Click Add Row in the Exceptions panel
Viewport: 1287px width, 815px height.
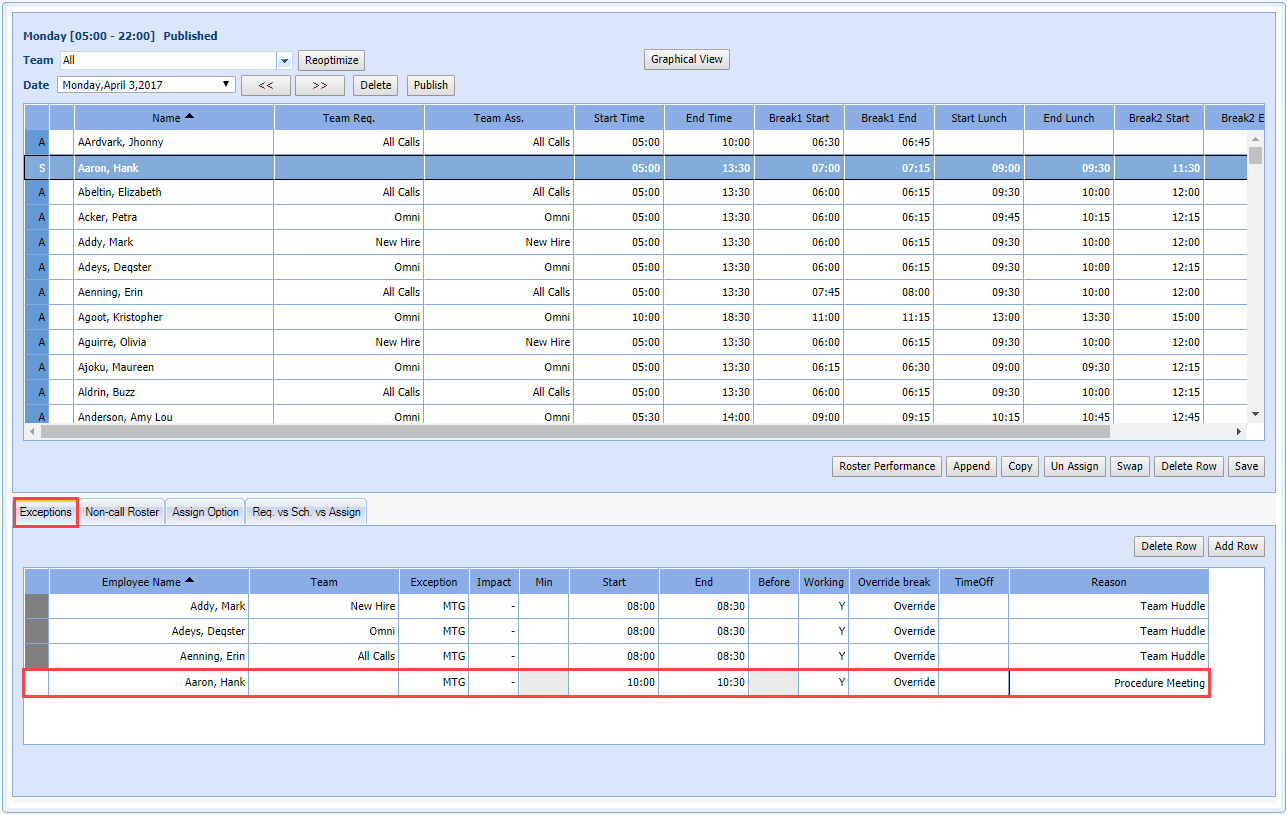(1236, 546)
